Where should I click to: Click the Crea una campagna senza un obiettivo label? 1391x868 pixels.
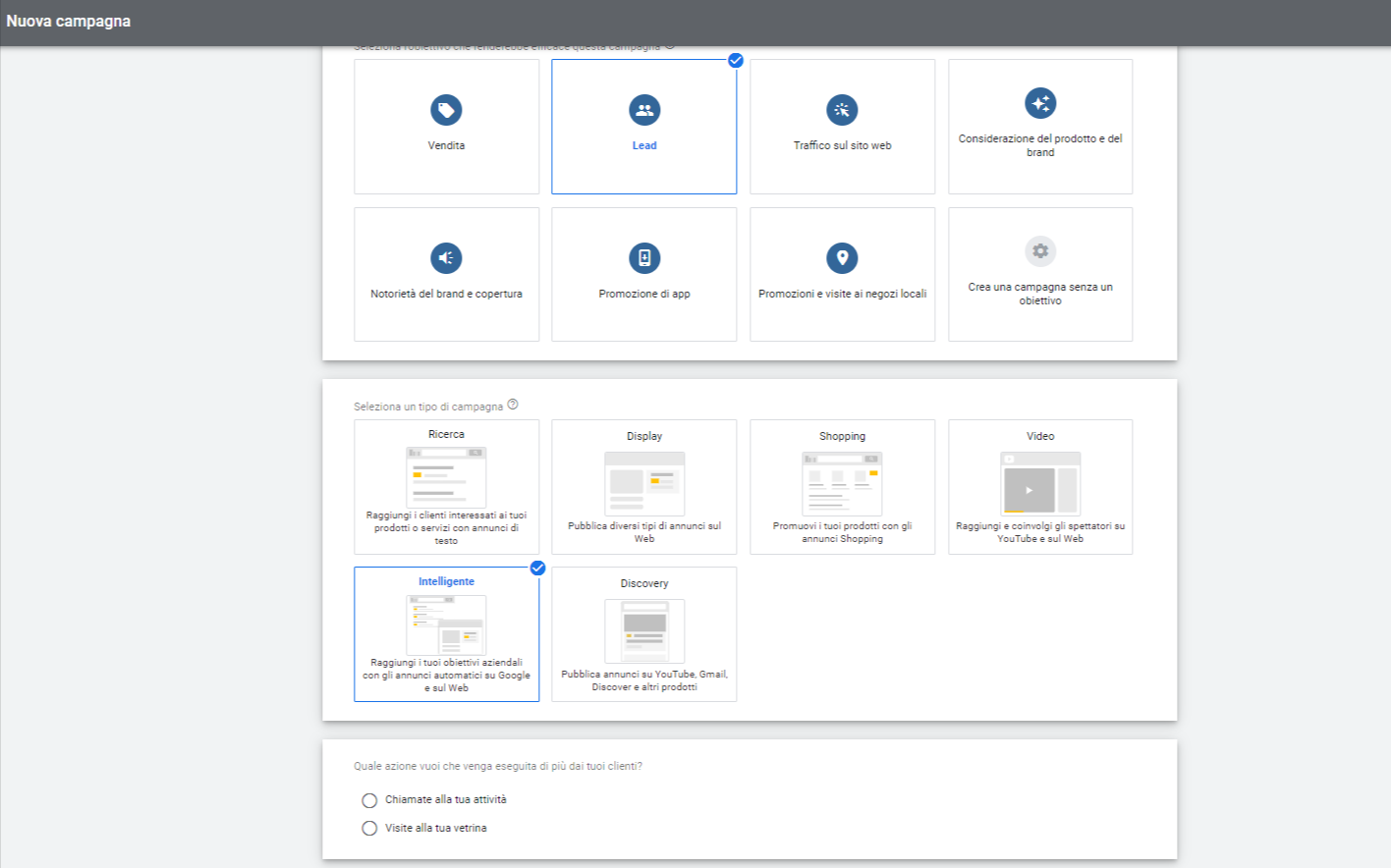[1040, 294]
